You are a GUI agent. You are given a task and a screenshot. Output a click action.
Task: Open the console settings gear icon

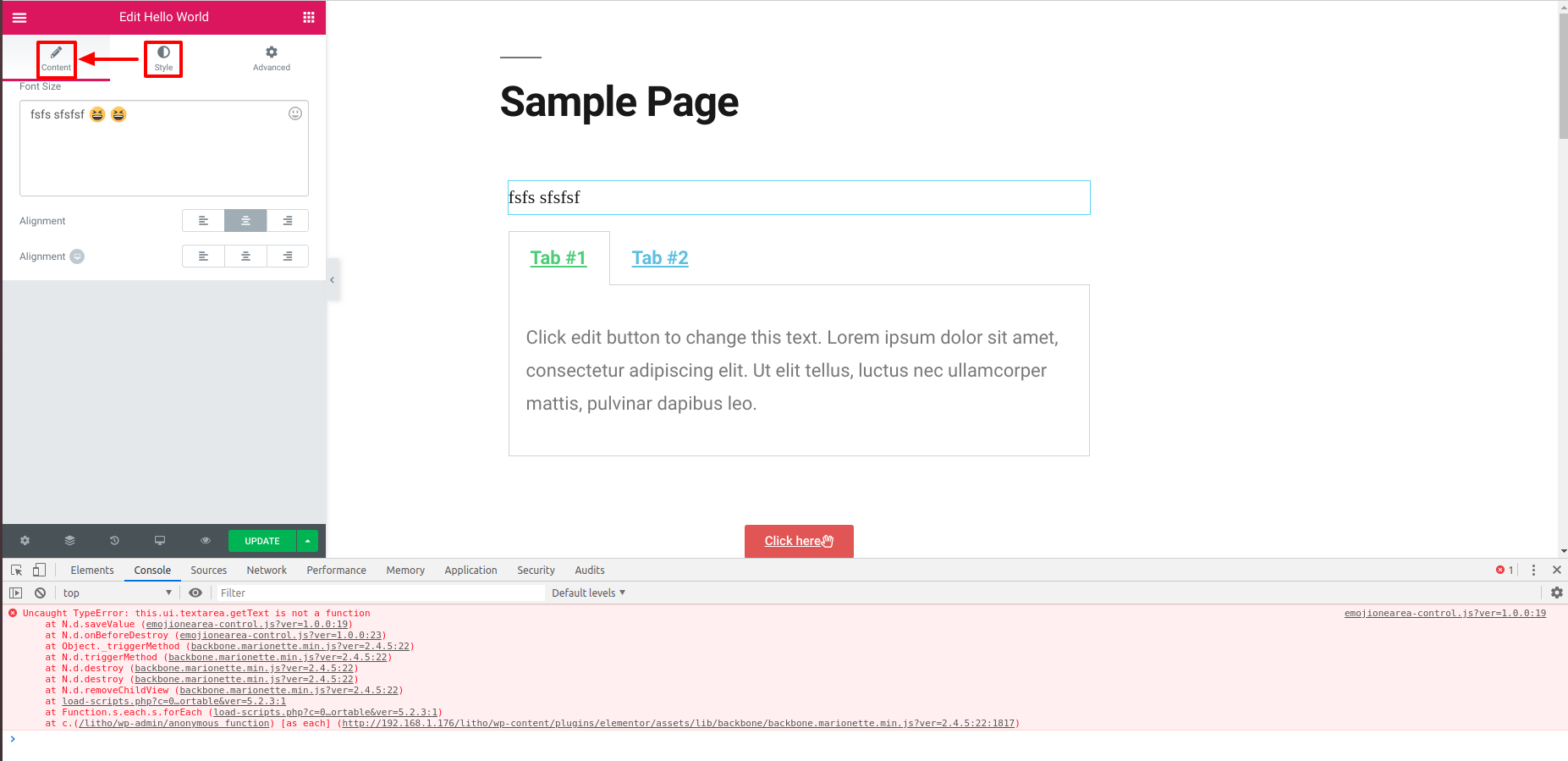1556,593
